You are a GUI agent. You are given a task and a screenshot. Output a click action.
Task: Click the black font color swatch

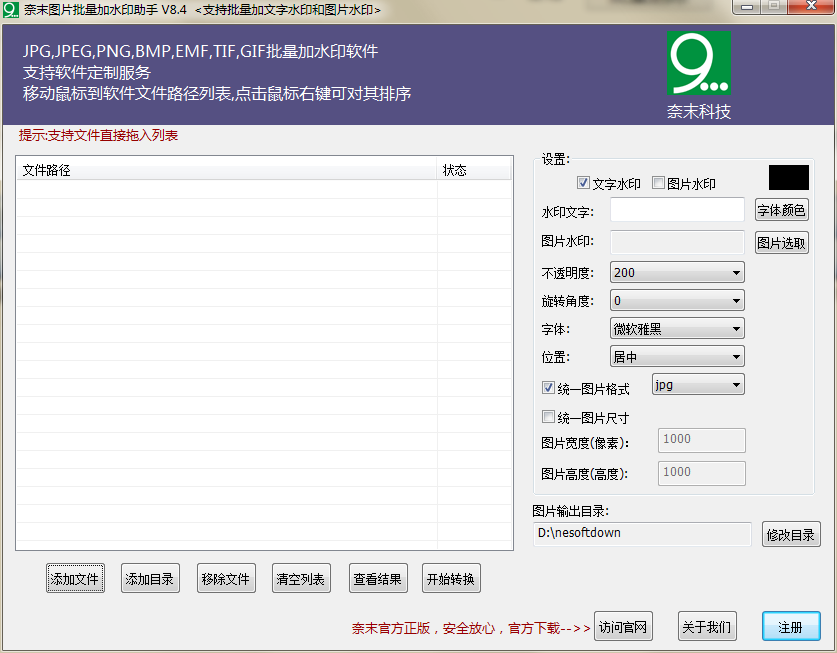[x=788, y=177]
